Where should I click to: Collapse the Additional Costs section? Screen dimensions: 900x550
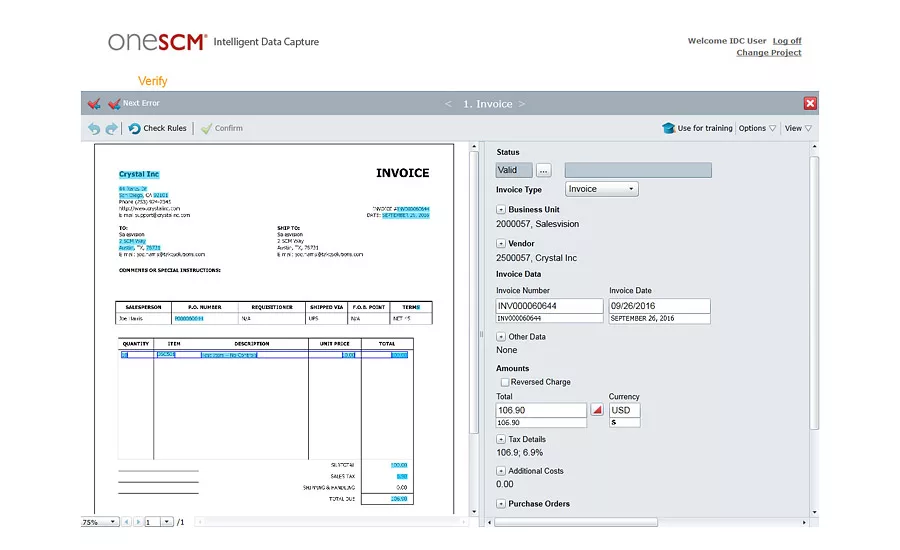tap(501, 471)
